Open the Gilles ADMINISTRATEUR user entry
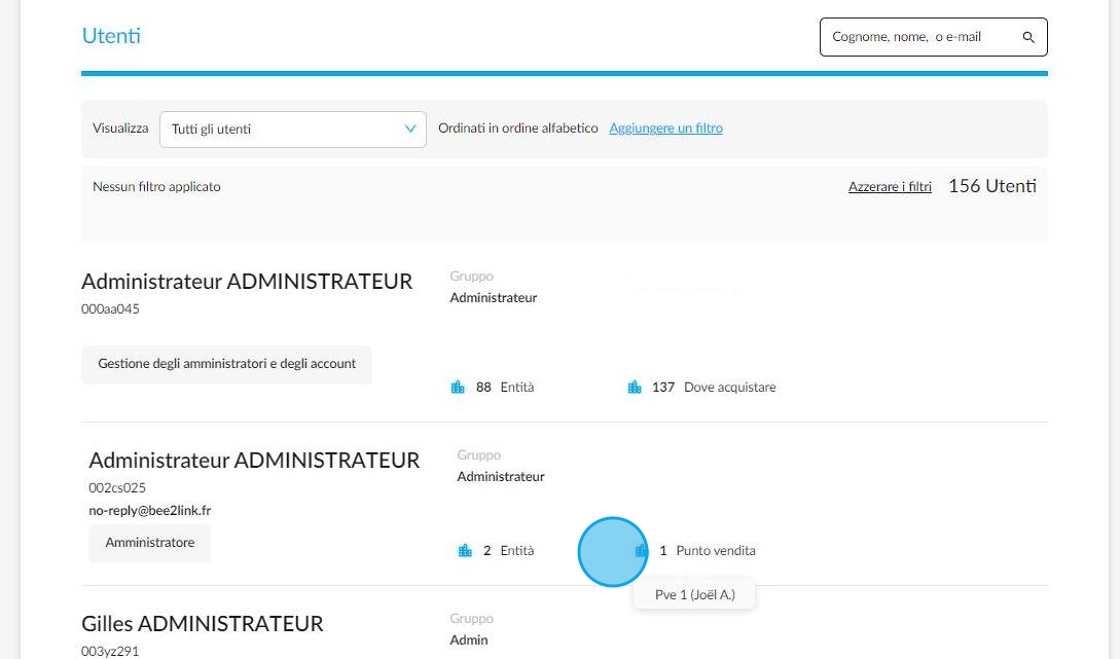The height and width of the screenshot is (659, 1120). pyautogui.click(x=202, y=623)
